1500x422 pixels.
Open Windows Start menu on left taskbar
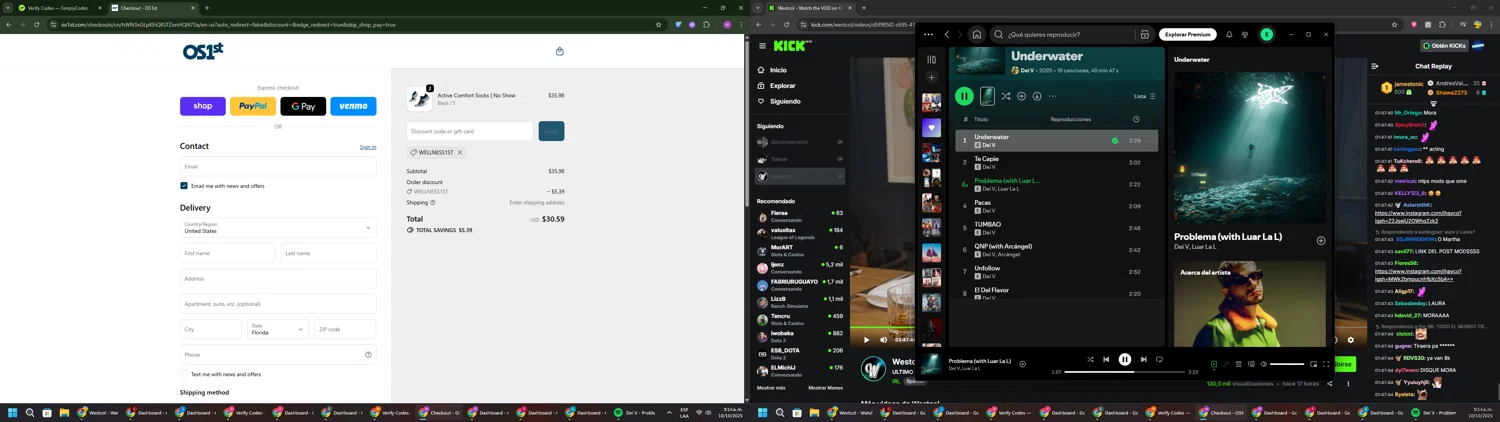pyautogui.click(x=13, y=412)
